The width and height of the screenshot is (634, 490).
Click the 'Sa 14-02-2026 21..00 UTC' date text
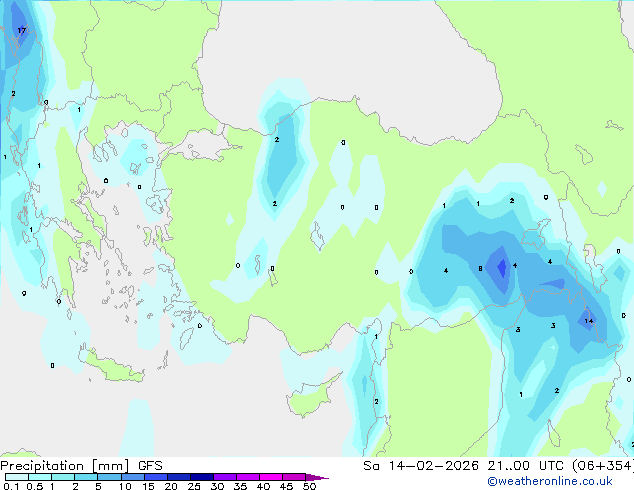pos(463,466)
